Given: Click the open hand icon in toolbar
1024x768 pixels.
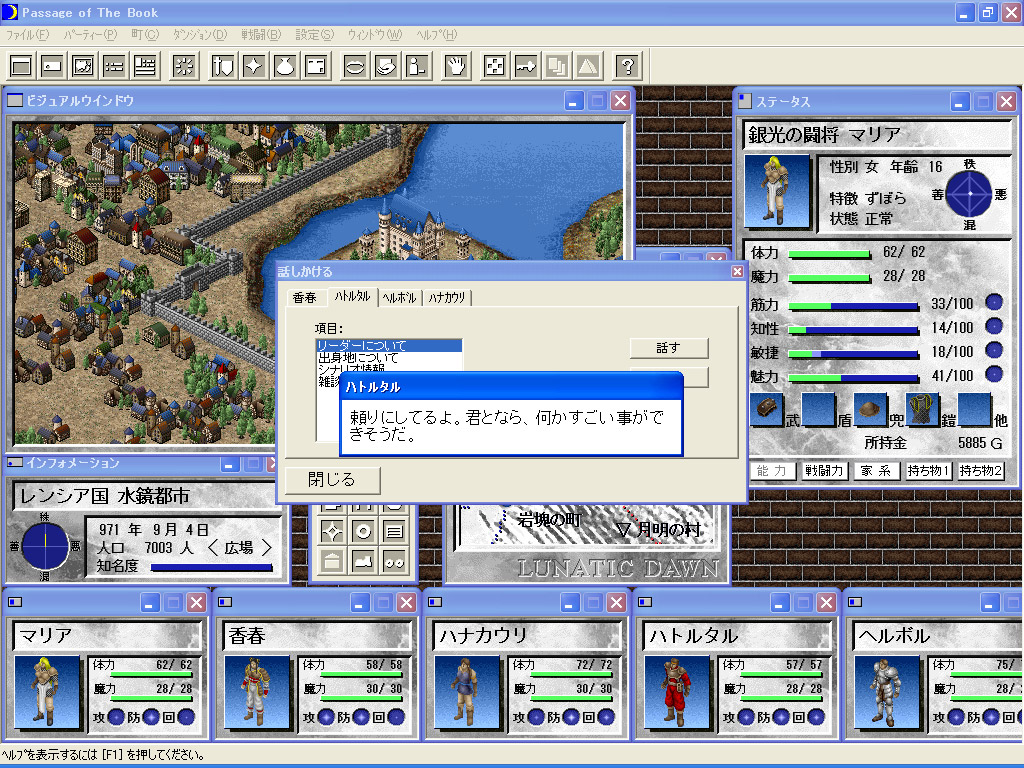Looking at the screenshot, I should point(456,66).
